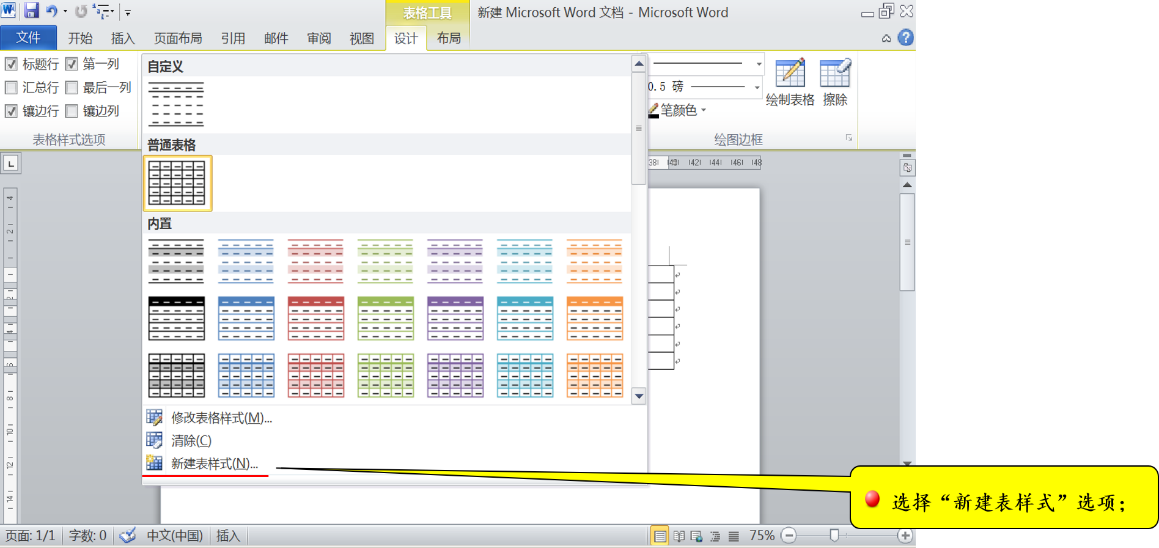The height and width of the screenshot is (548, 1159).
Task: Switch to print layout view icon
Action: [x=660, y=536]
